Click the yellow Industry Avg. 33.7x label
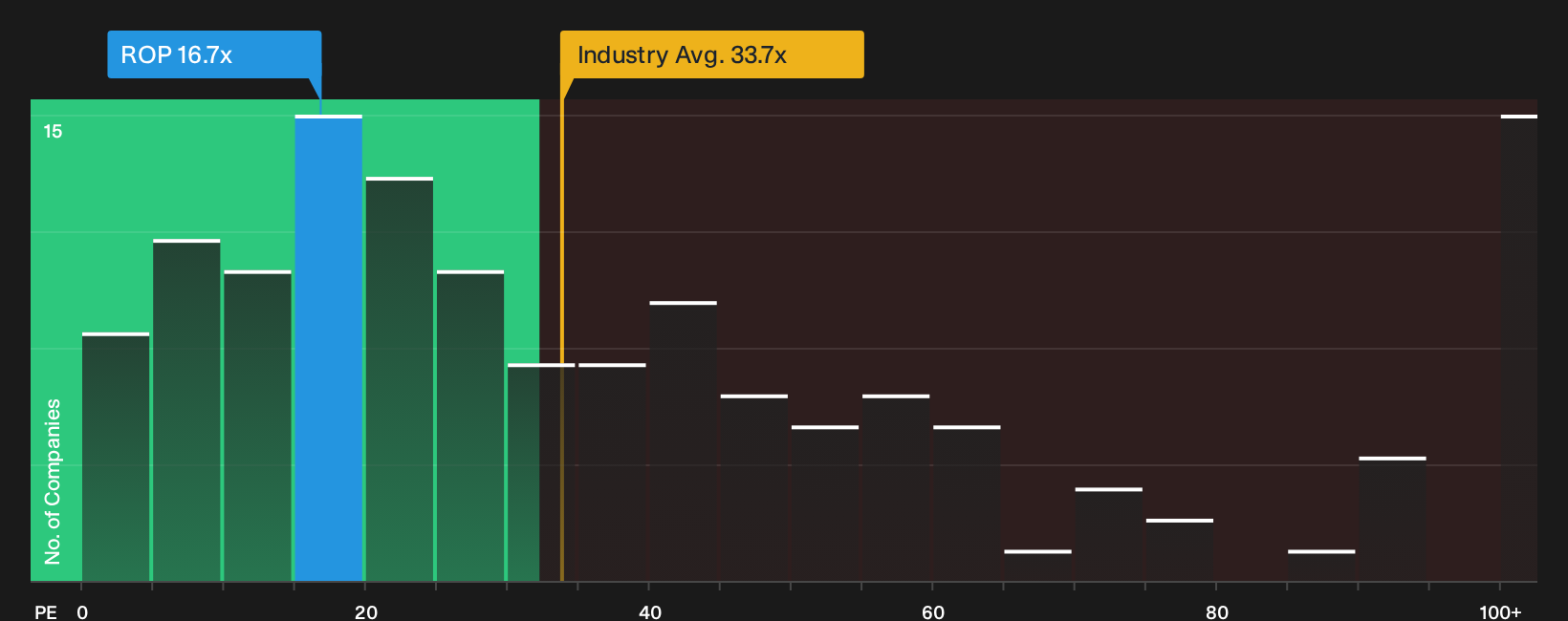Image resolution: width=1568 pixels, height=621 pixels. point(712,54)
